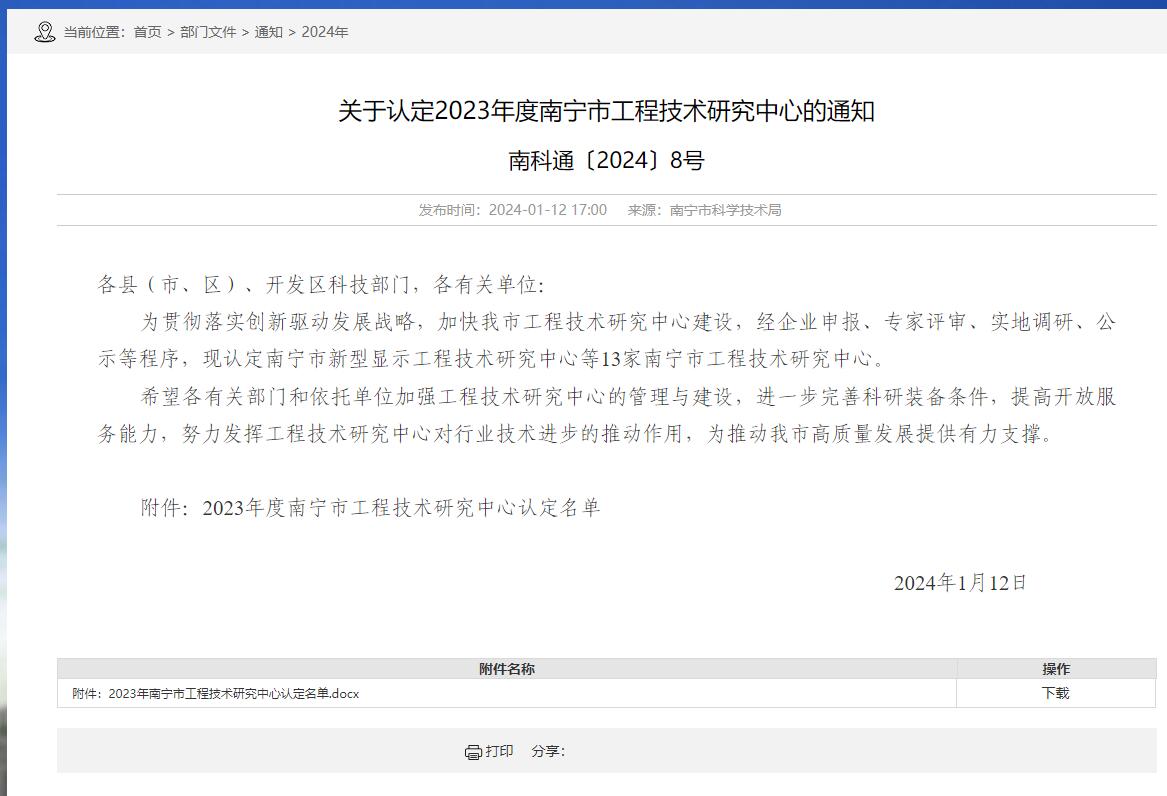Open the 通知 breadcrumb link
Screen dimensions: 1167x796
(269, 32)
